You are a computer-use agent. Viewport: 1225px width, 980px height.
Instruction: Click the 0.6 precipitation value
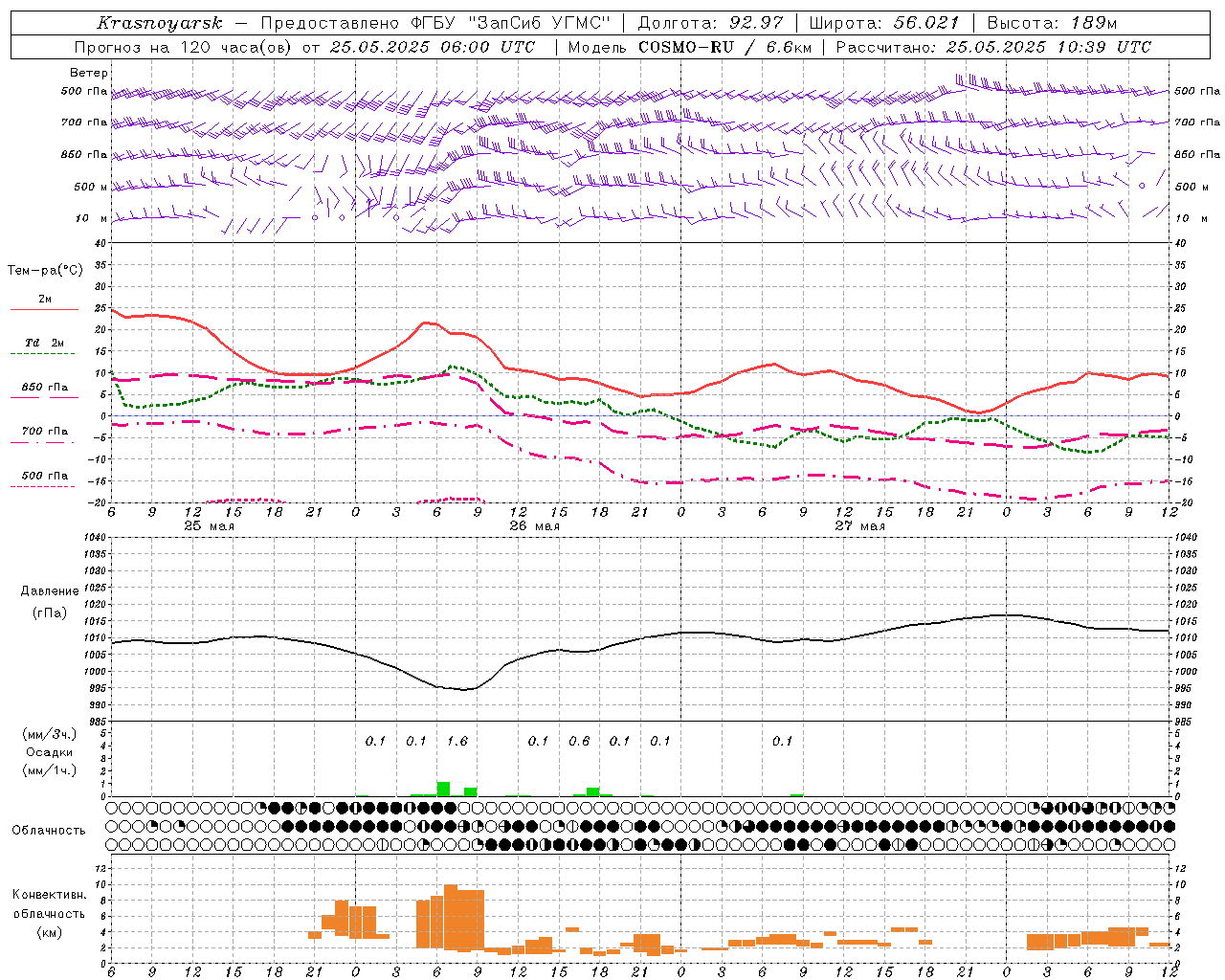[x=579, y=741]
